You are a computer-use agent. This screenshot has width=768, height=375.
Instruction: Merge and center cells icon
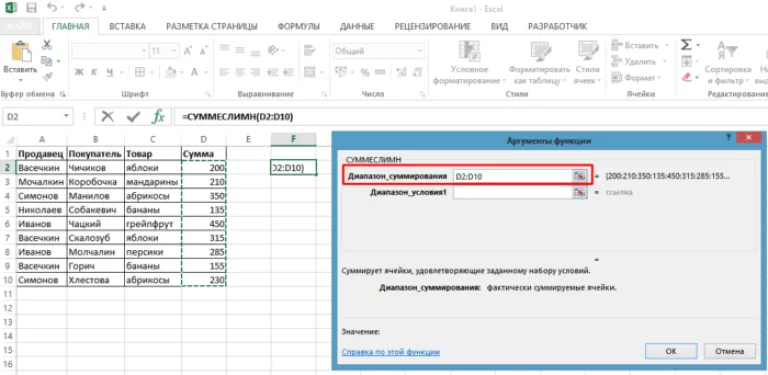pos(309,72)
